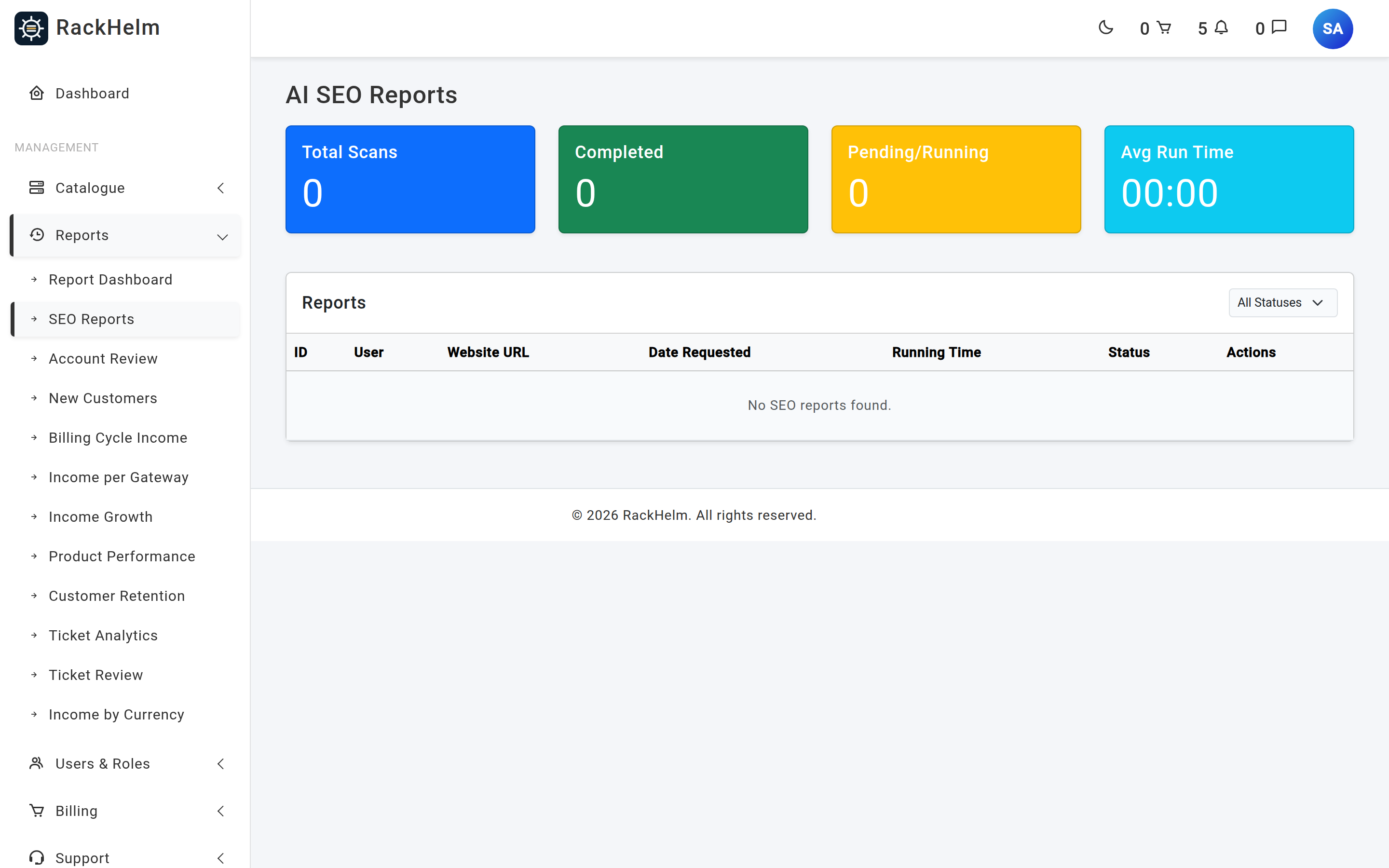This screenshot has width=1389, height=868.
Task: Click the RackHelm helm logo icon
Action: pos(31,28)
